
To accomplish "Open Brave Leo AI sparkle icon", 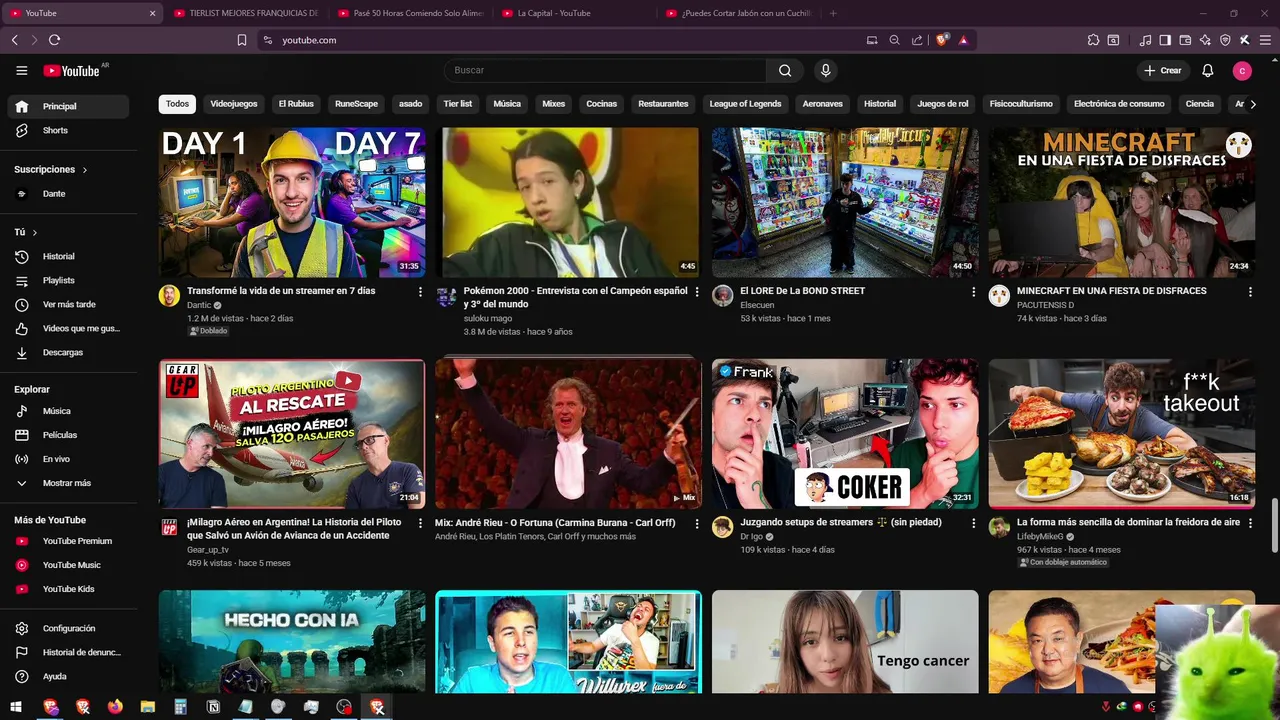I will 1205,40.
